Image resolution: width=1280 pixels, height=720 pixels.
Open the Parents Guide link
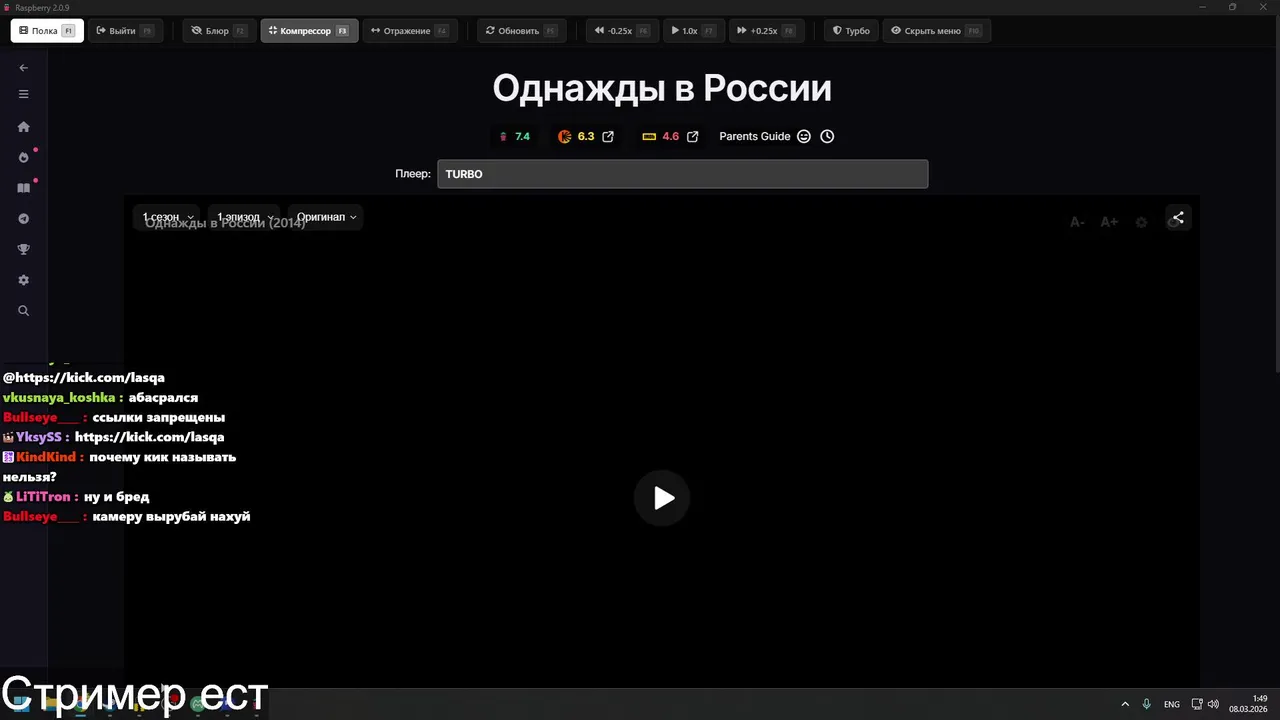pos(755,136)
